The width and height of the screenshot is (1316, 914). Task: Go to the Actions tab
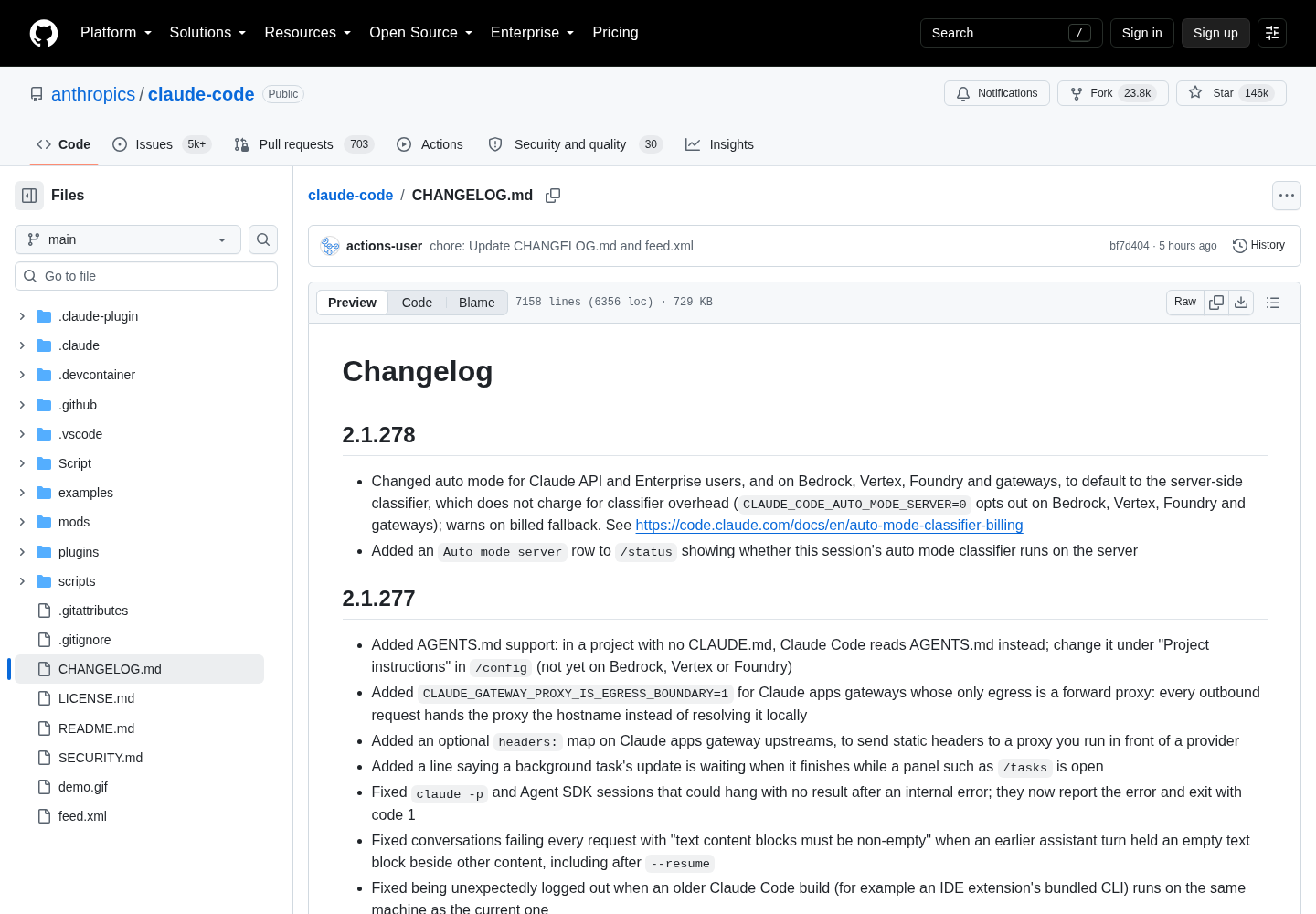430,144
